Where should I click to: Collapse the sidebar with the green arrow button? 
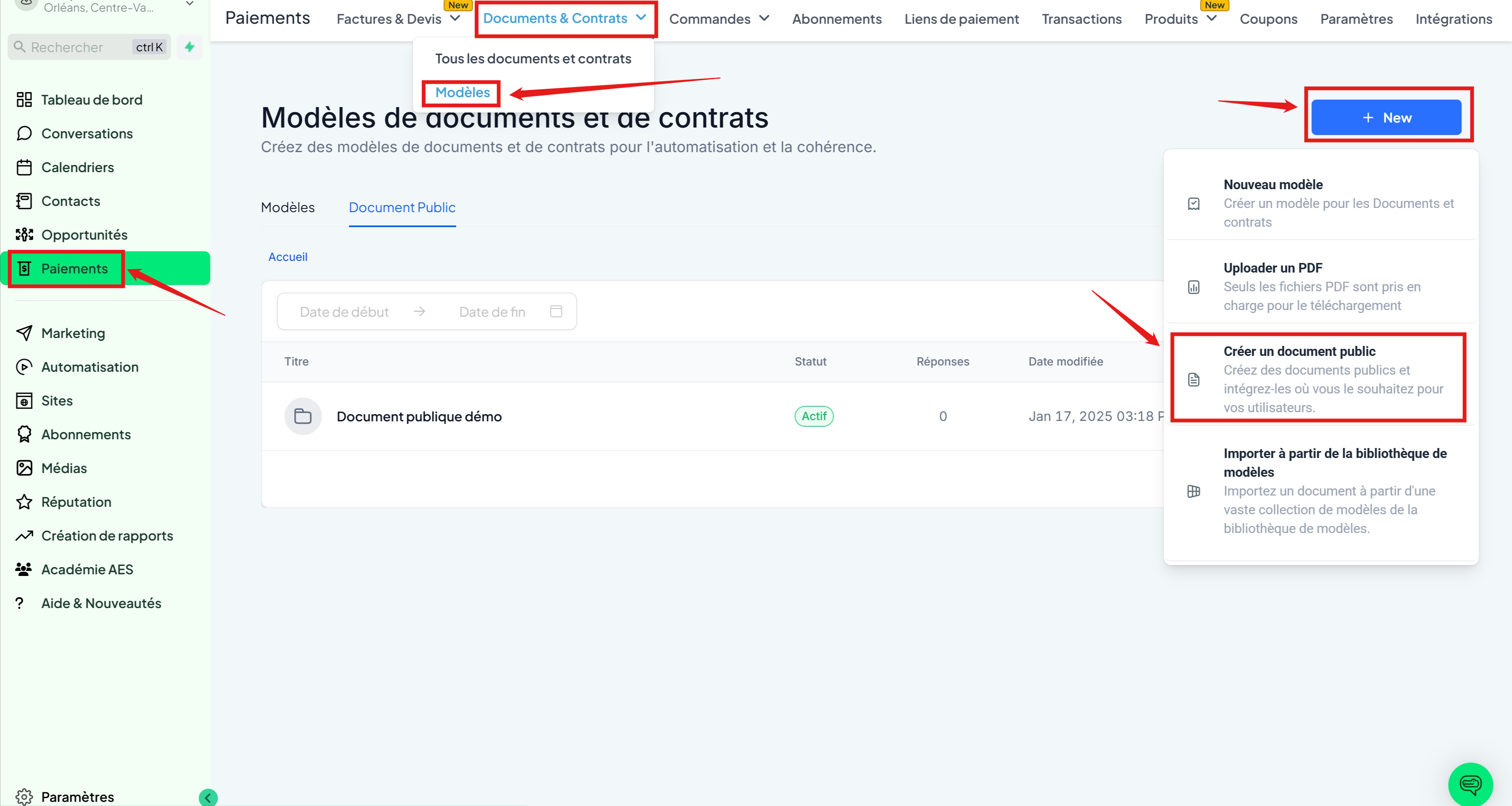208,798
